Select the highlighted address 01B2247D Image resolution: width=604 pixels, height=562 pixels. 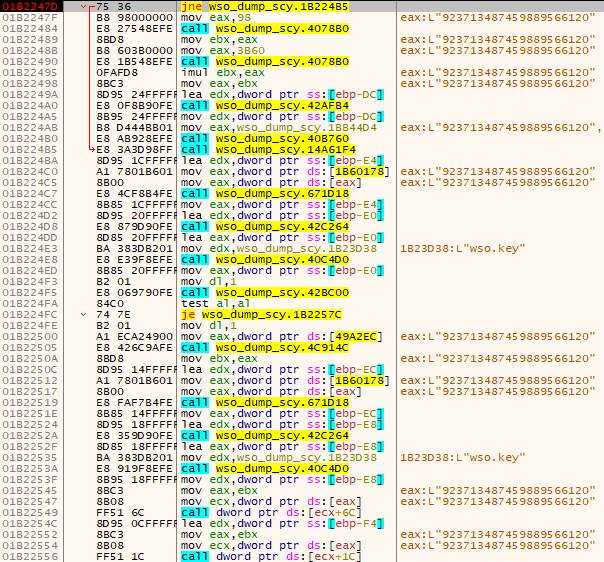pos(32,7)
